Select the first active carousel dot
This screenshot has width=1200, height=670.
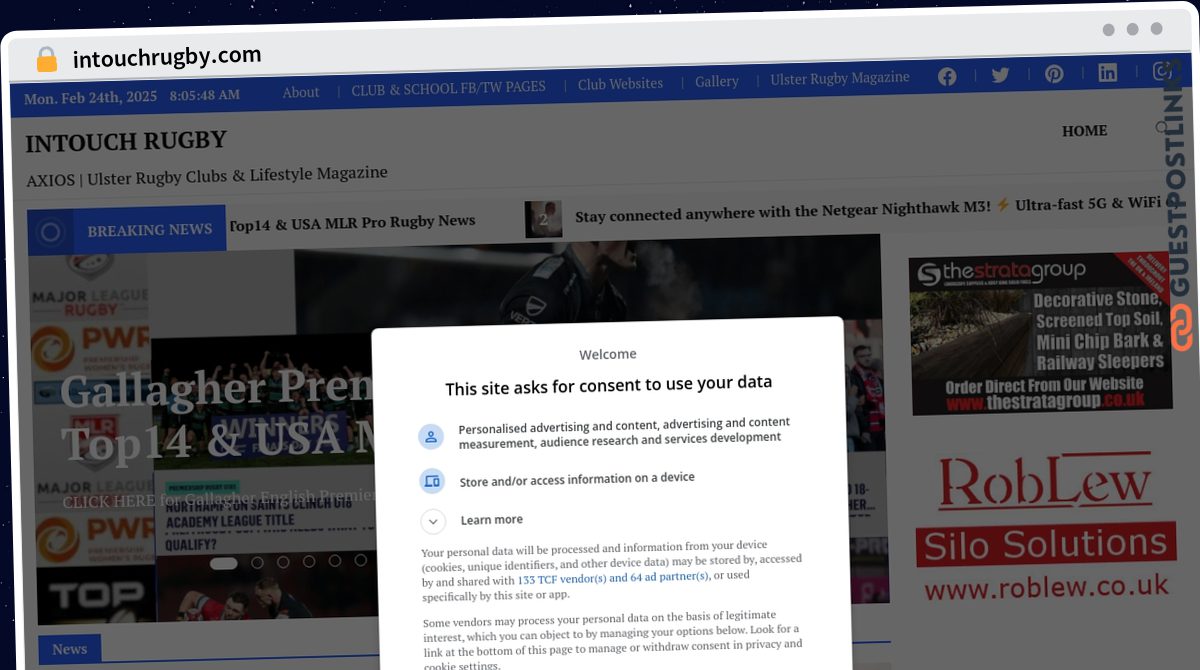click(x=223, y=564)
